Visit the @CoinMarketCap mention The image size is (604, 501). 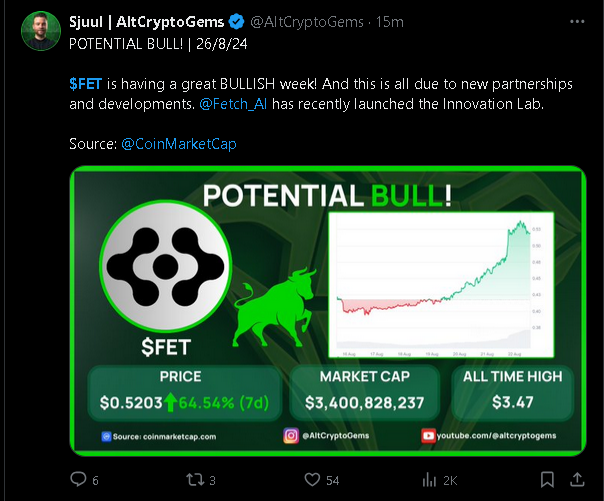coord(178,144)
